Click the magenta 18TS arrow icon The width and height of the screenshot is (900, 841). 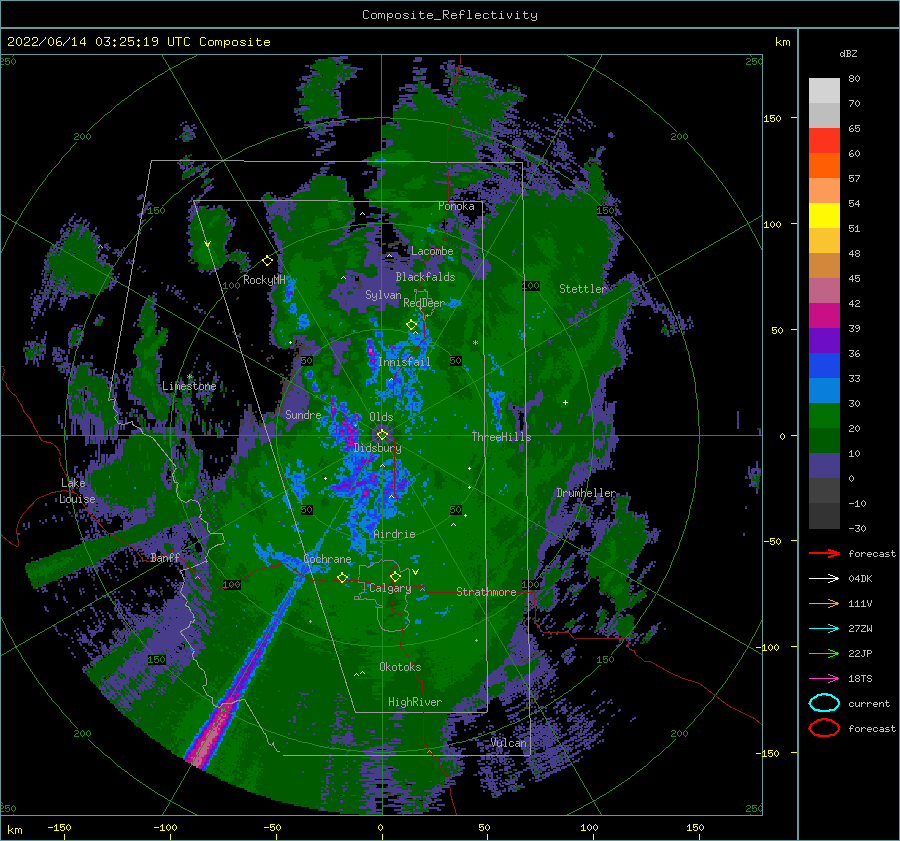[824, 679]
